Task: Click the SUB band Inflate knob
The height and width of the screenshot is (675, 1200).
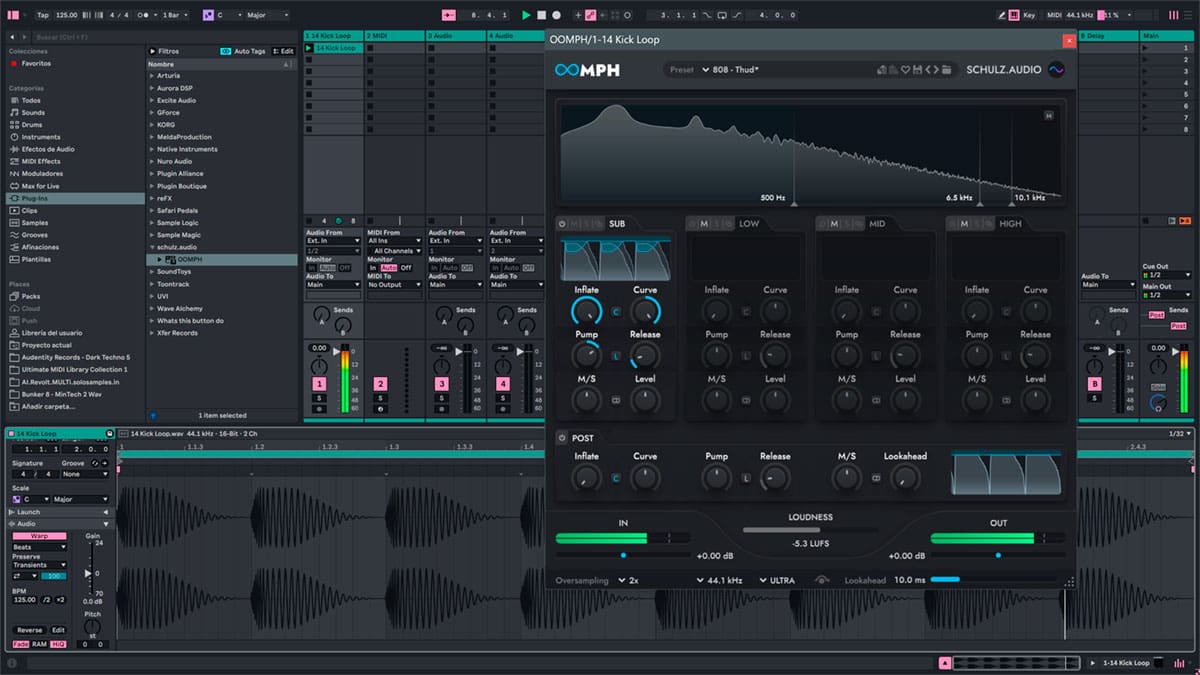Action: coord(587,312)
